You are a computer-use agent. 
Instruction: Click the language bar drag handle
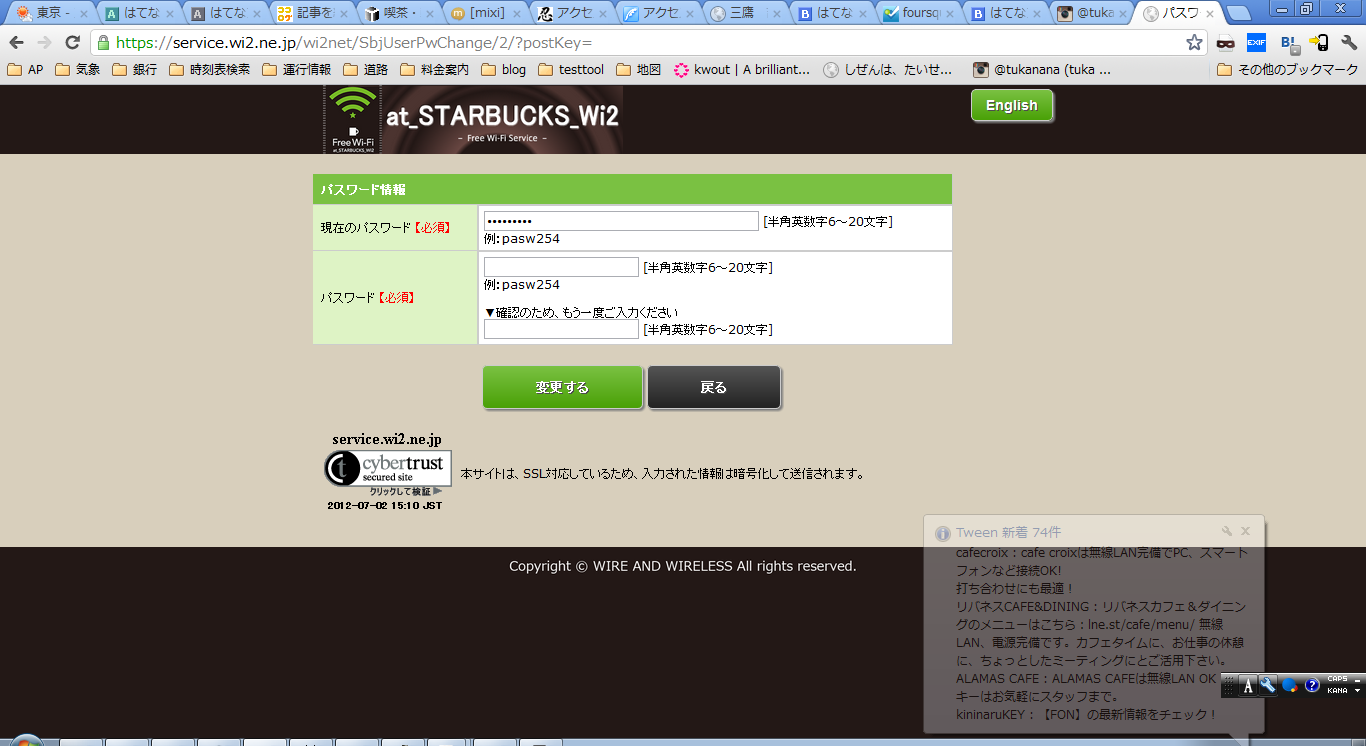1229,686
